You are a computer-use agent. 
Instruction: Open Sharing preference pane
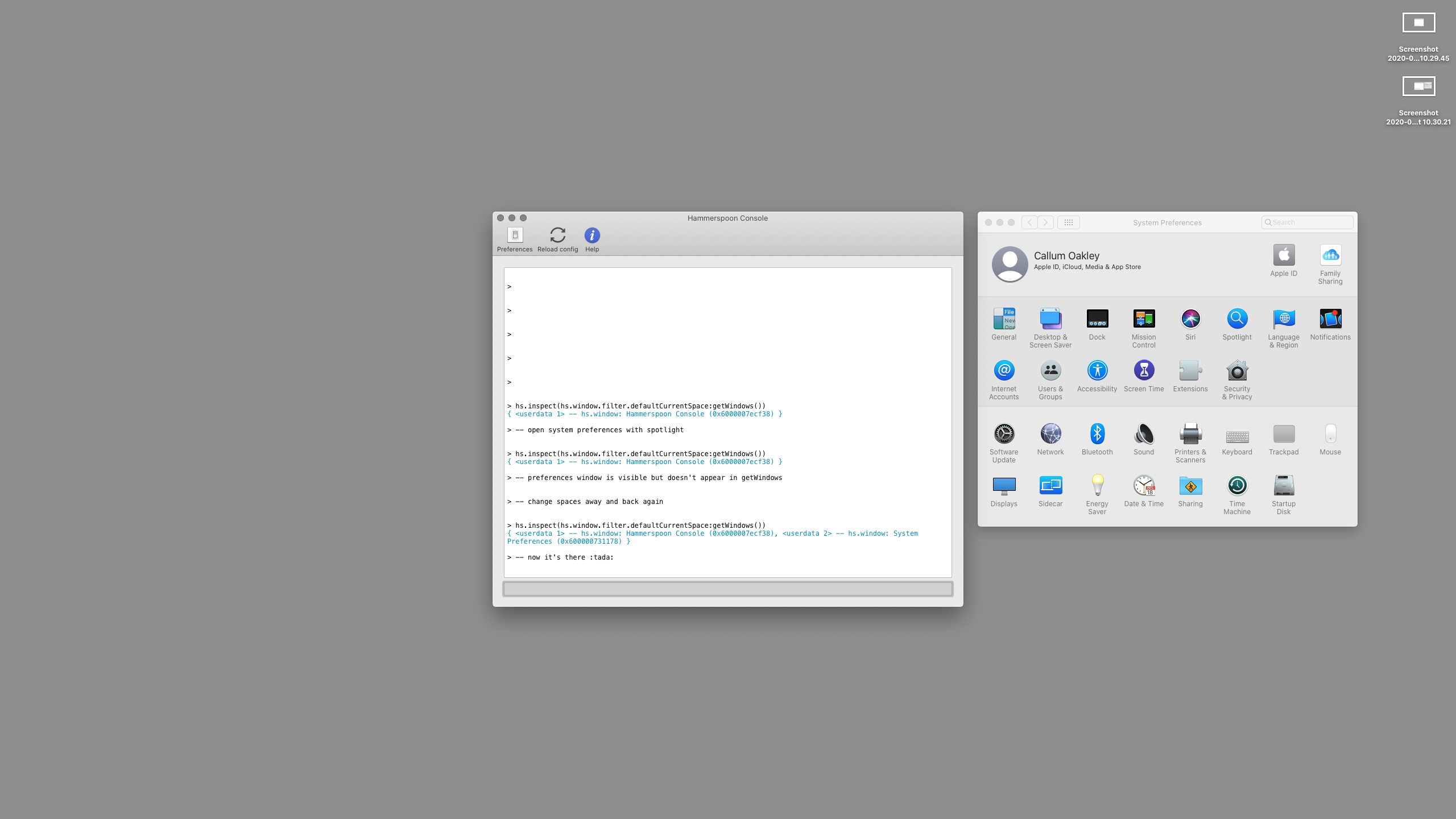point(1190,486)
